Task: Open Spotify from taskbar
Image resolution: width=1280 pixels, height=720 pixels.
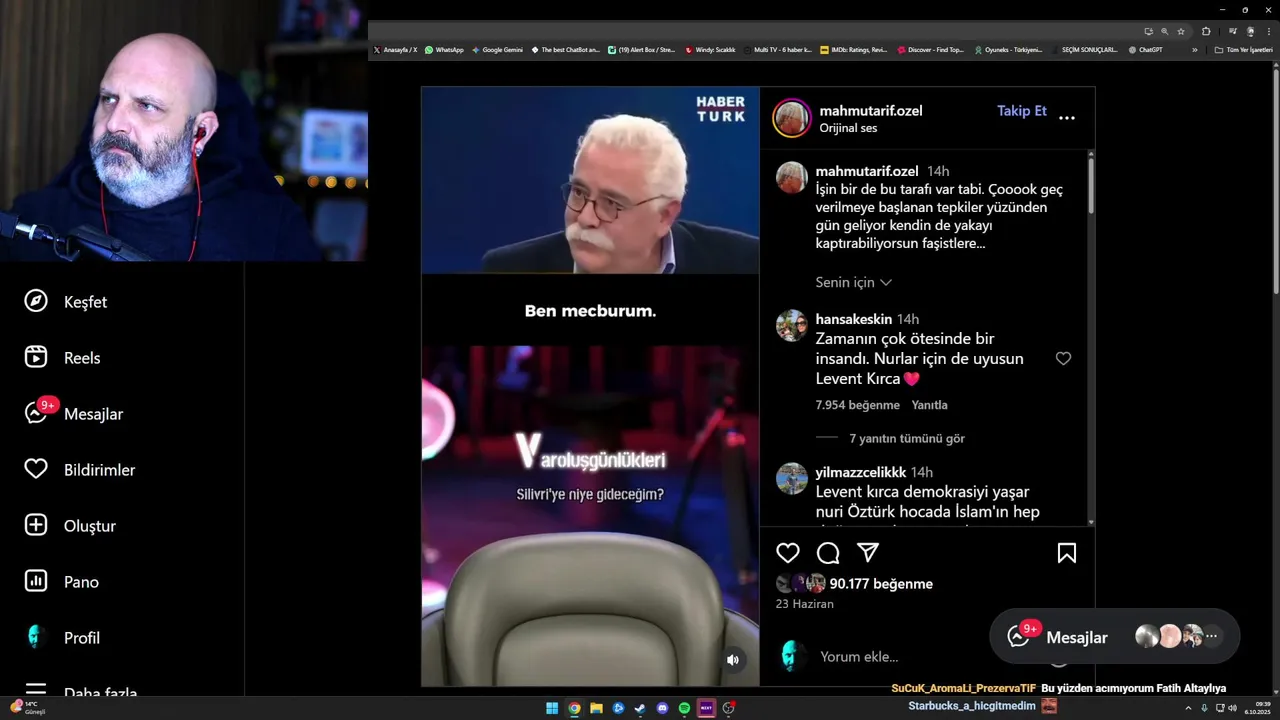Action: click(x=684, y=708)
